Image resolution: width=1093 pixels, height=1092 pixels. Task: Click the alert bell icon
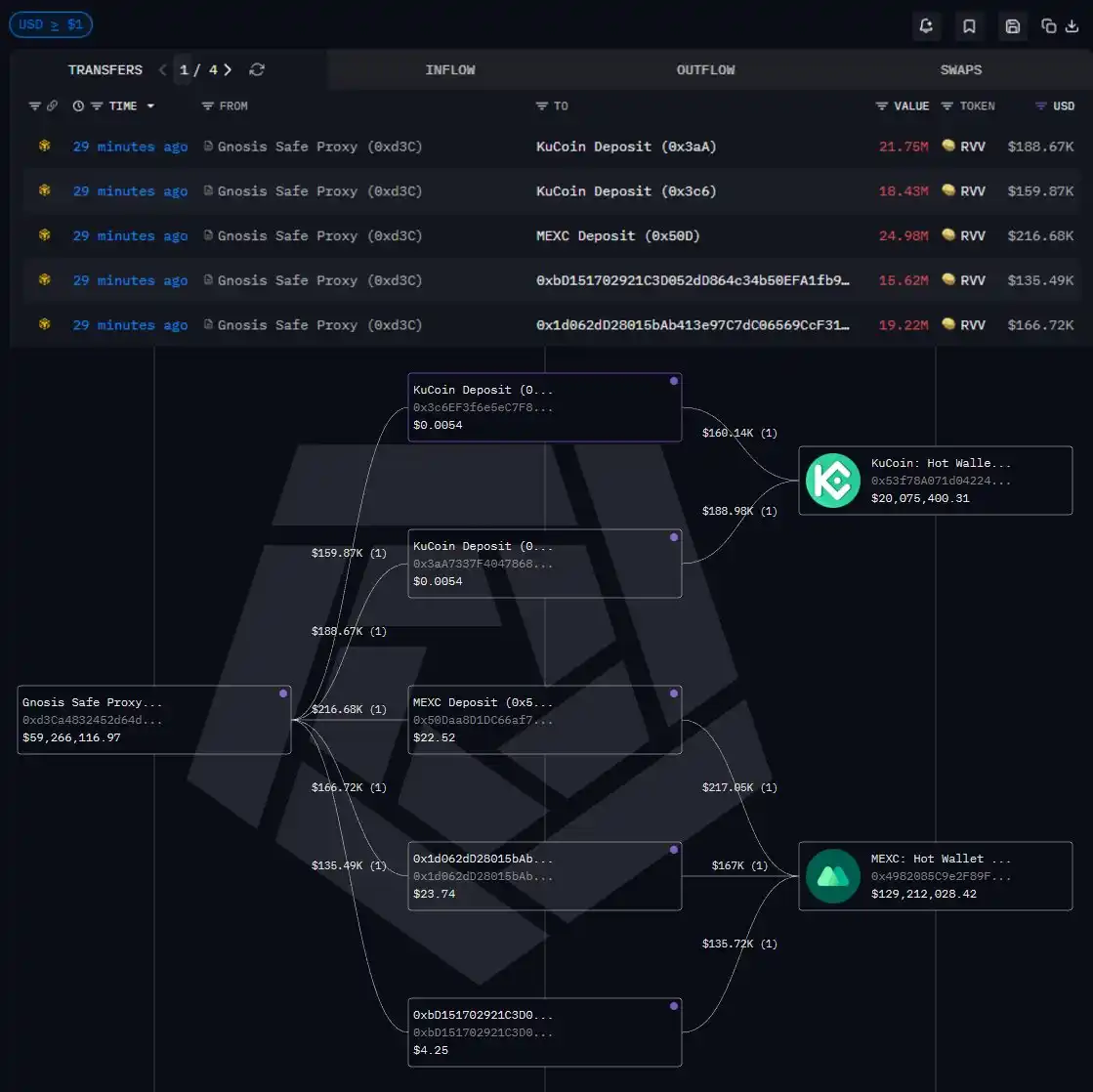(926, 26)
